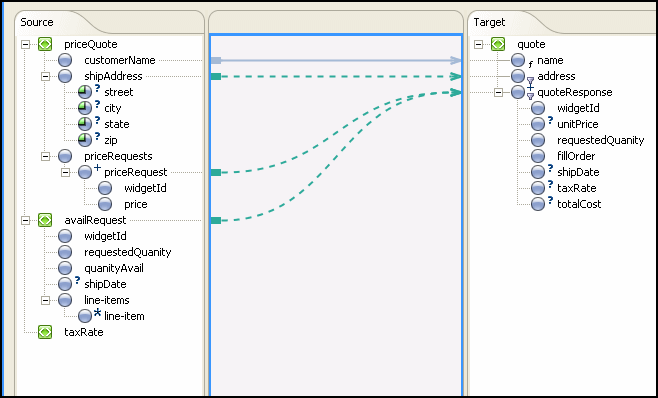Click the unitPrice element icon

[538, 124]
